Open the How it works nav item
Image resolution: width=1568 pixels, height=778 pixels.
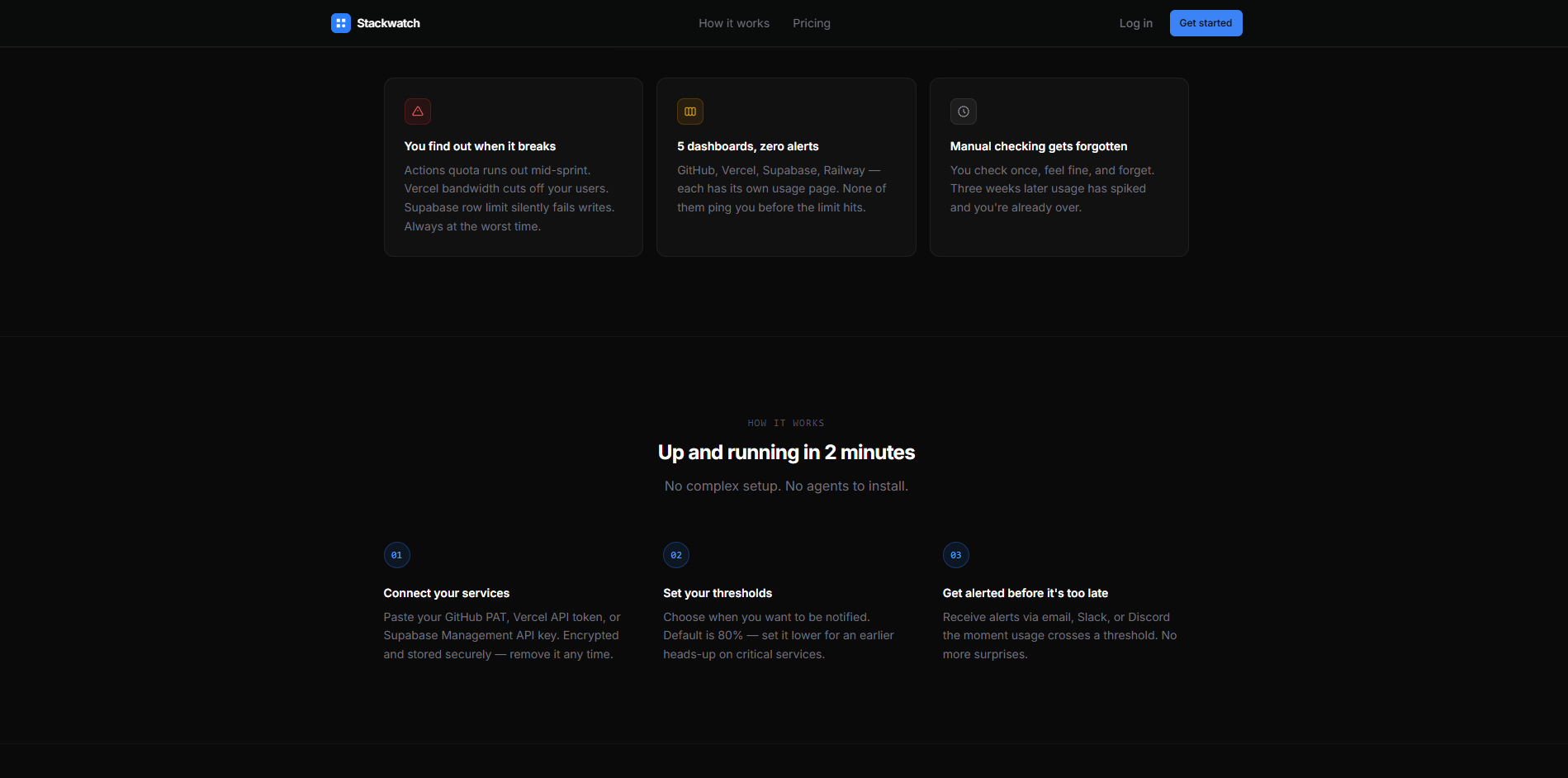(x=733, y=22)
